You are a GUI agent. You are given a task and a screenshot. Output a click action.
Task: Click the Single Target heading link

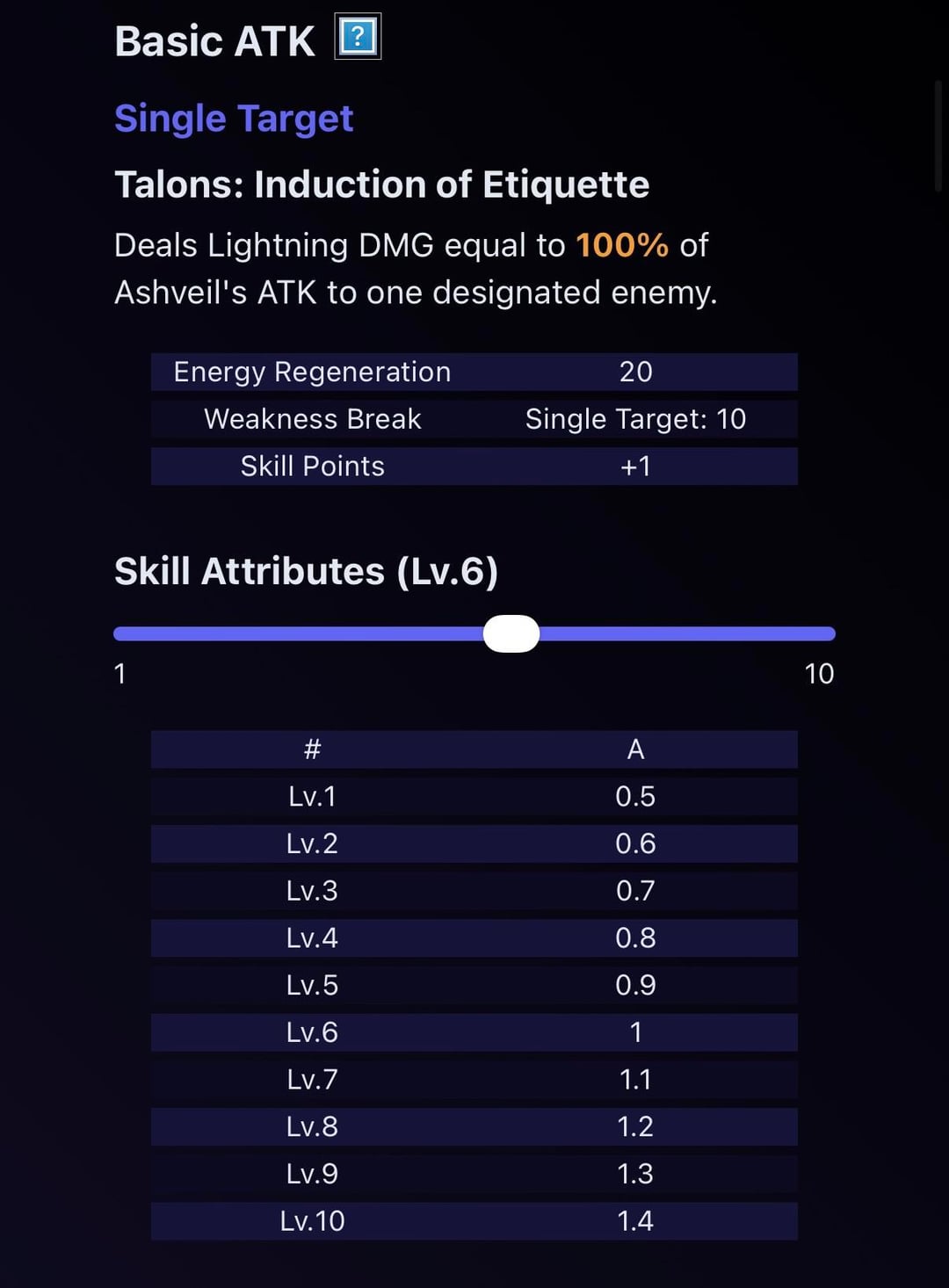[x=234, y=119]
